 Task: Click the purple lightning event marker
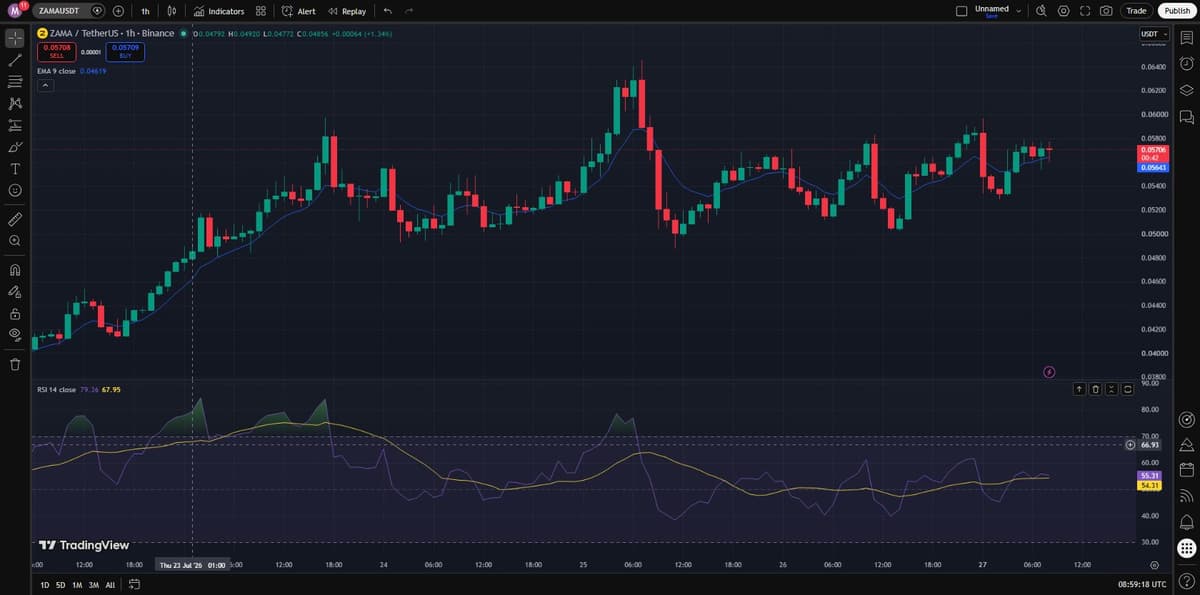1049,372
